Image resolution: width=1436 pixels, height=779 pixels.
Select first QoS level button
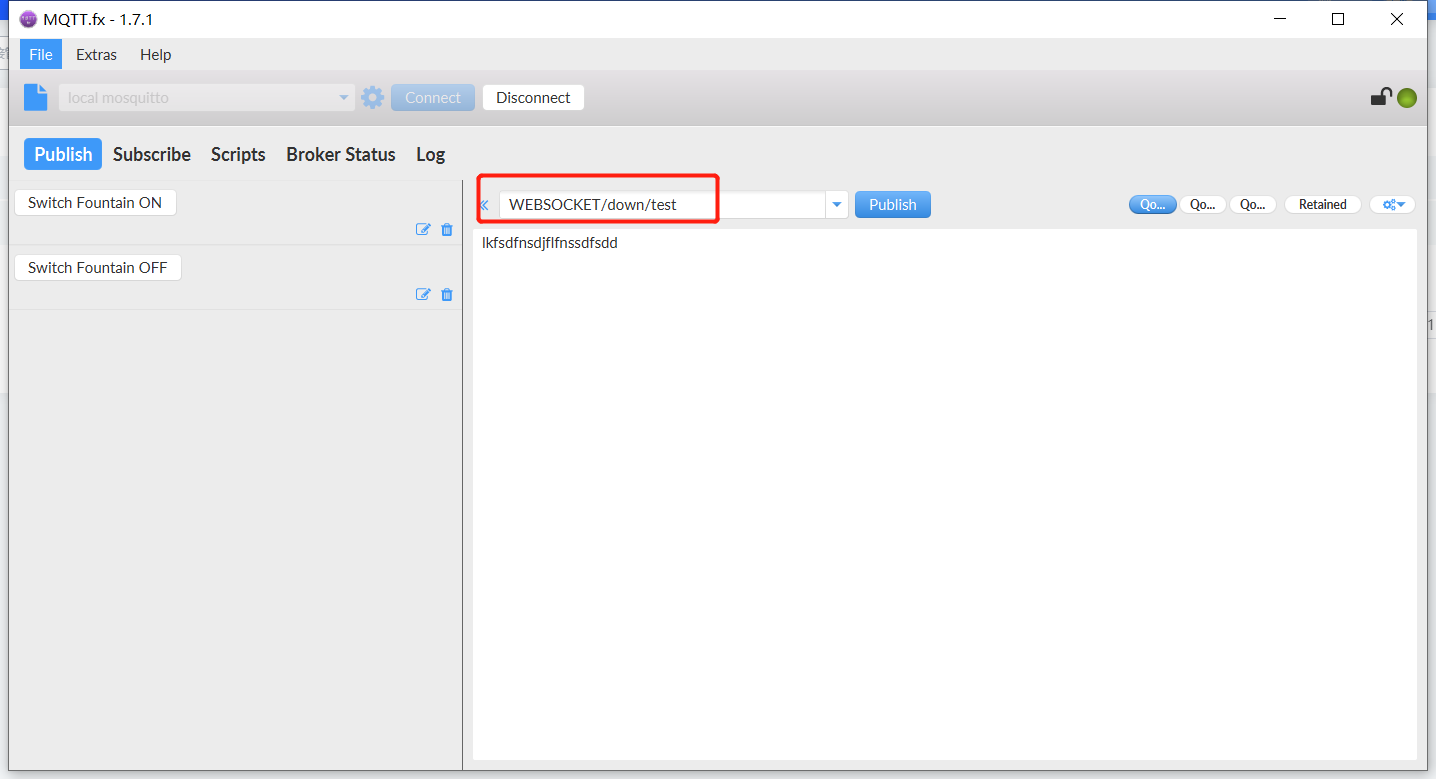1153,204
